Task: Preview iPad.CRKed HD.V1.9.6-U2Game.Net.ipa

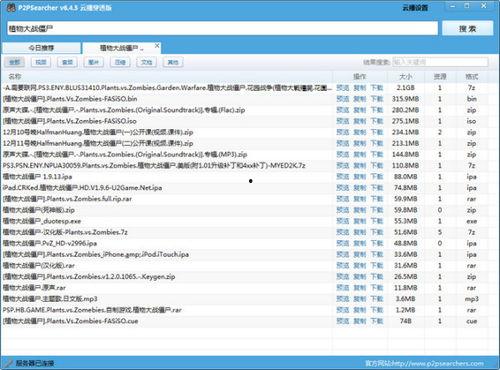Action: point(342,188)
